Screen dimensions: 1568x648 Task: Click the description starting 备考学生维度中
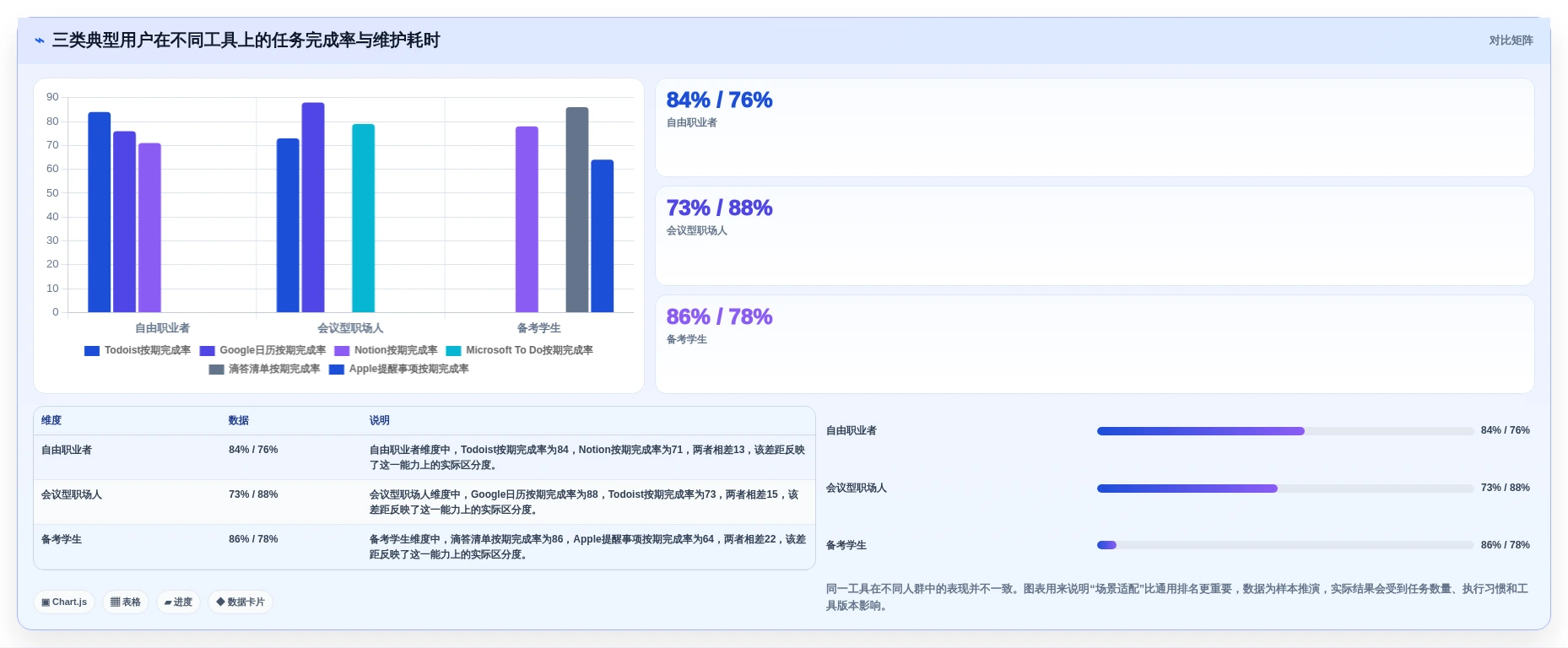587,548
